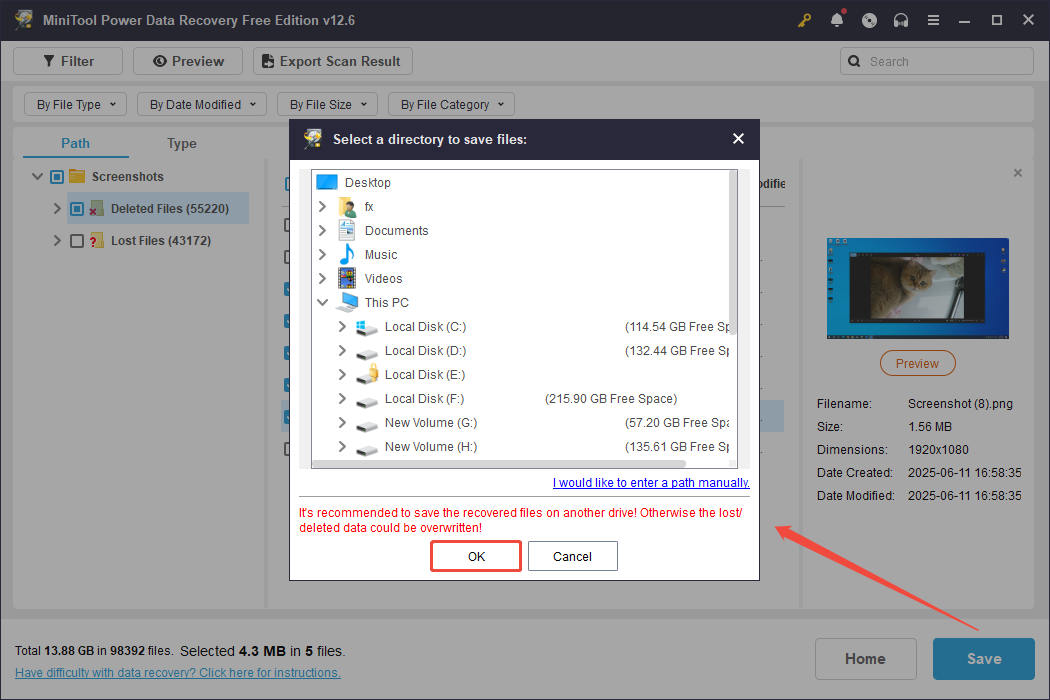The image size is (1050, 700).
Task: Expand Local Disk (C:) in the directory tree
Action: pyautogui.click(x=342, y=326)
